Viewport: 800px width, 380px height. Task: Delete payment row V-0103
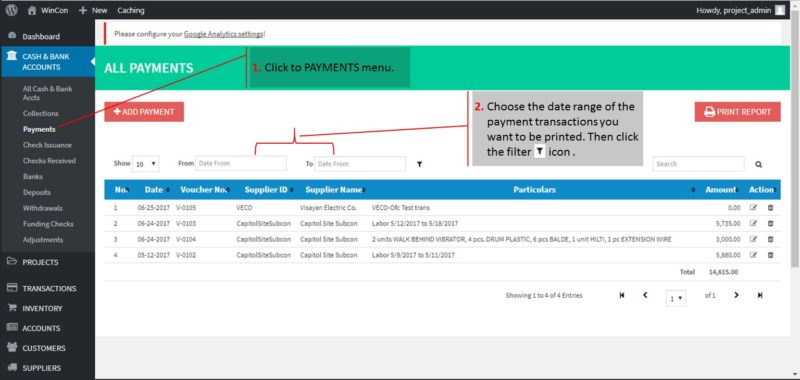click(x=770, y=223)
